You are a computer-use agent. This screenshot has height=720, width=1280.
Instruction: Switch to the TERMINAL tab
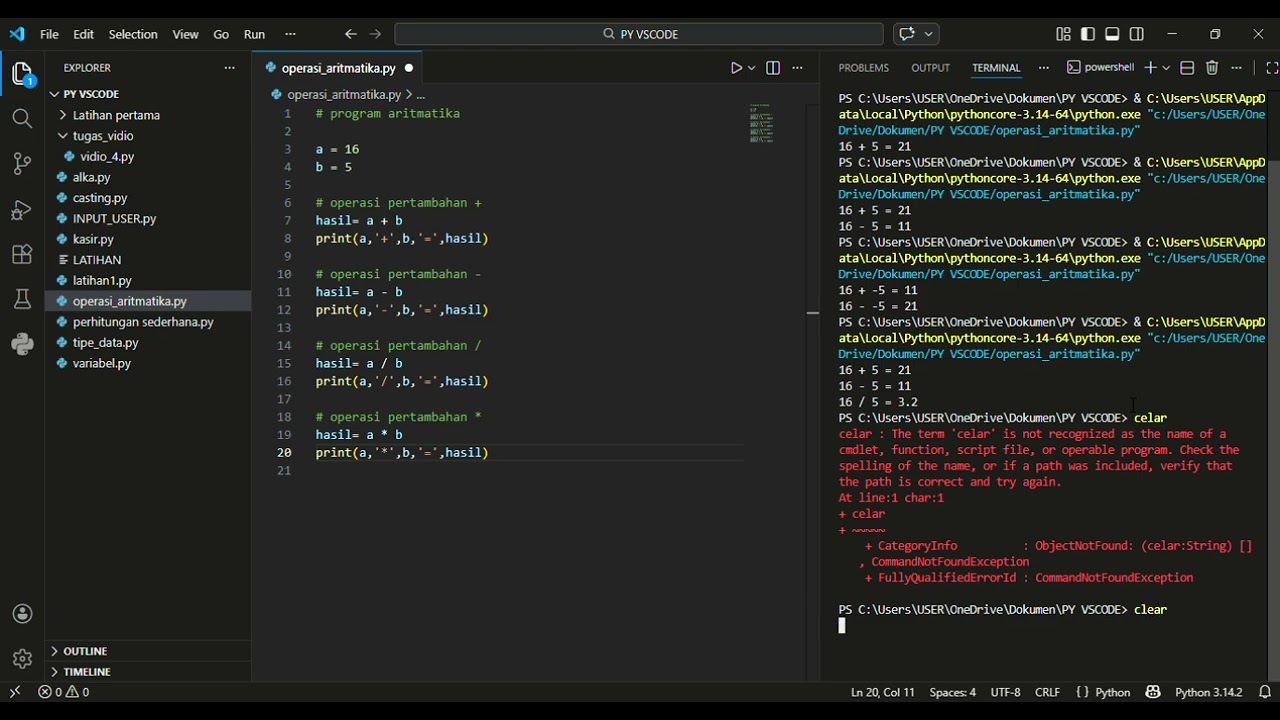[x=996, y=68]
